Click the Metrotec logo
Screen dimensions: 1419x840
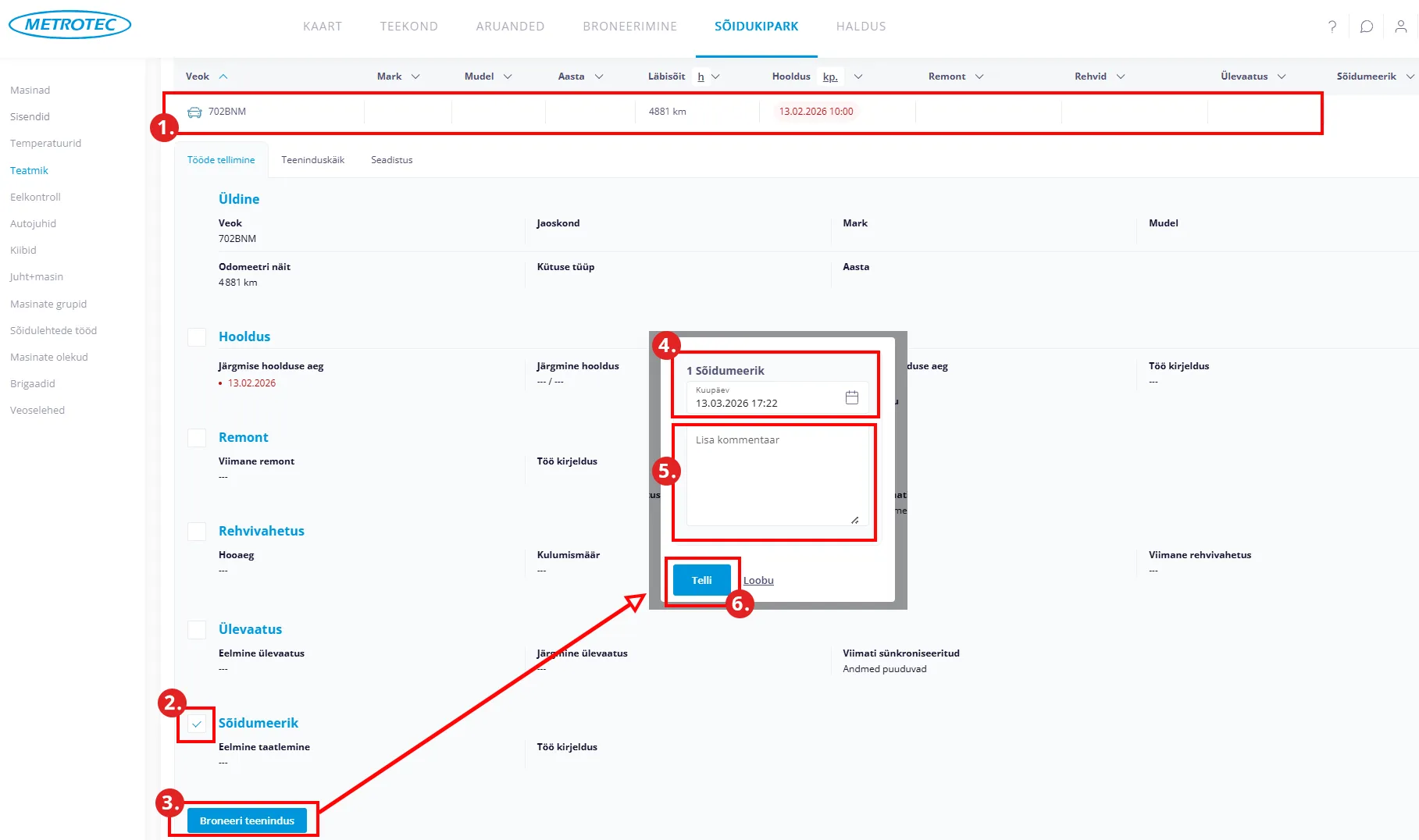(x=70, y=25)
